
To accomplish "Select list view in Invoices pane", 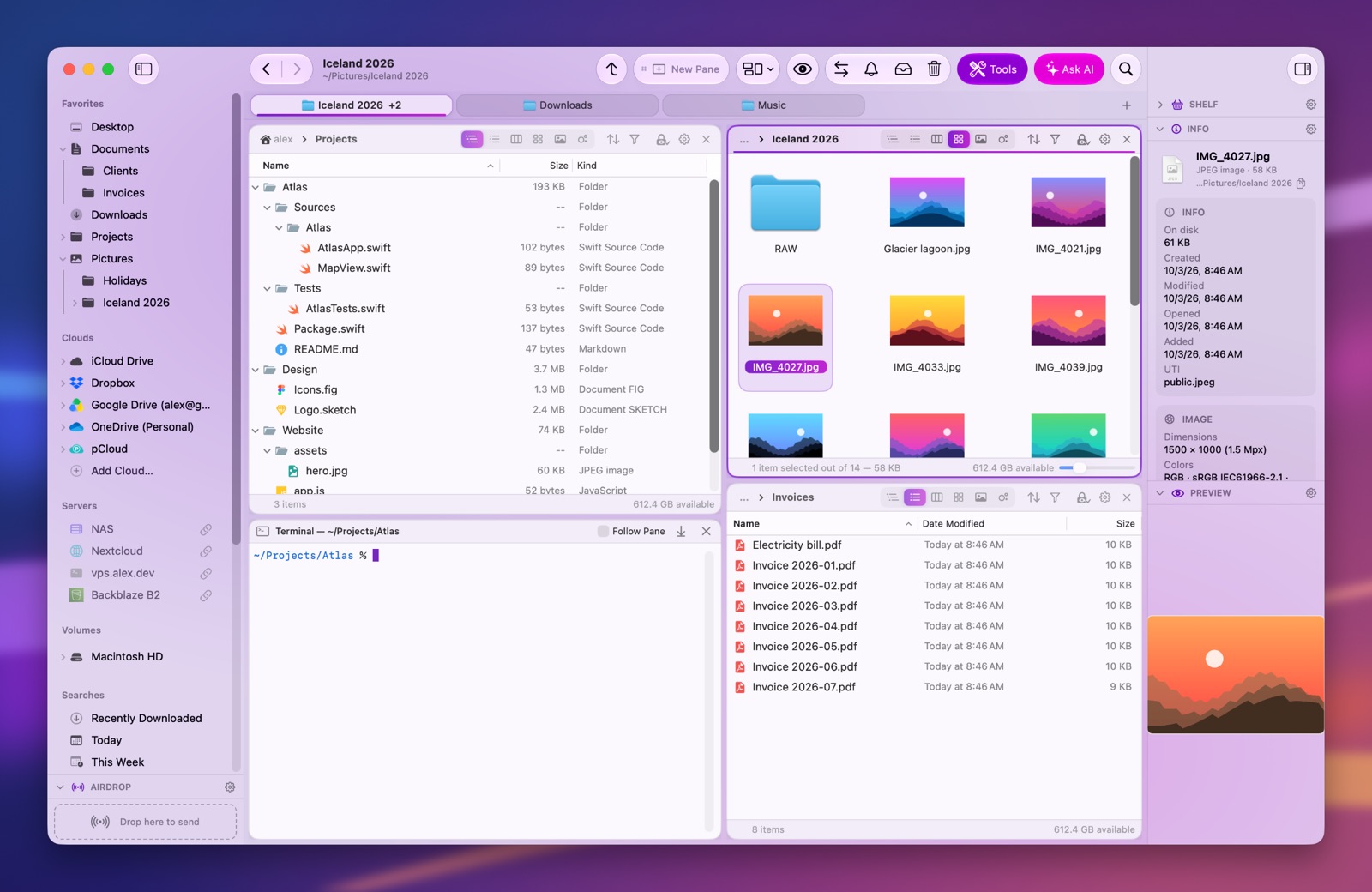I will (x=915, y=497).
